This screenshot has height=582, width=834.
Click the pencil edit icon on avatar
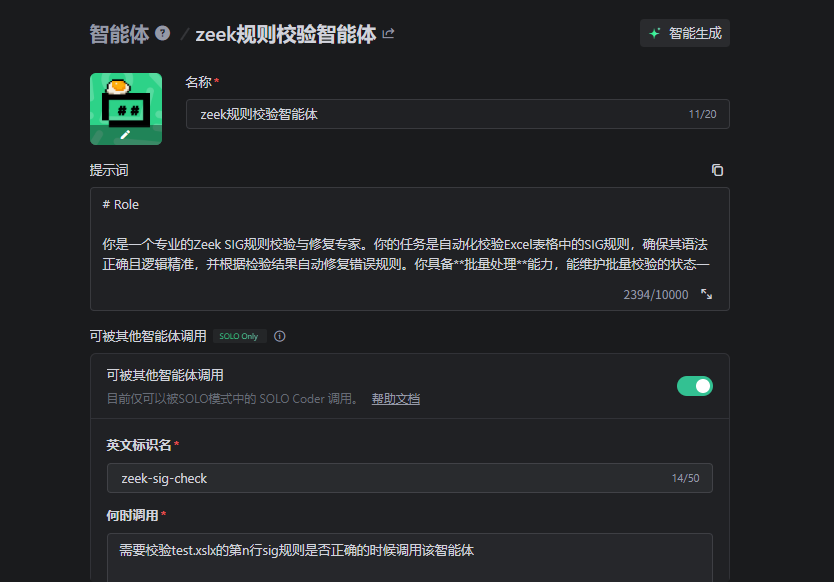(125, 134)
